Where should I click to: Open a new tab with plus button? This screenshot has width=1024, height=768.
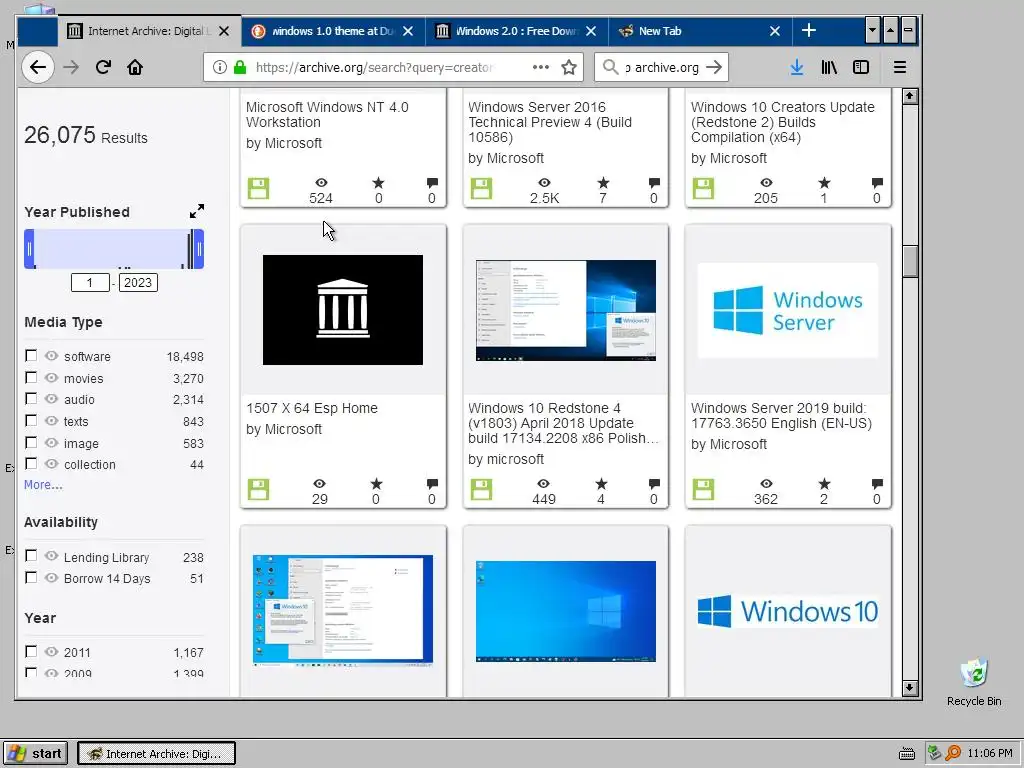click(x=808, y=31)
